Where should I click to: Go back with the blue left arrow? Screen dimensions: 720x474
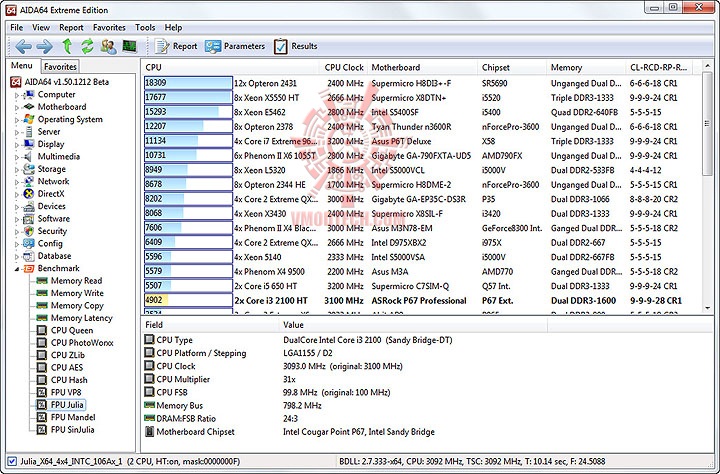point(23,46)
